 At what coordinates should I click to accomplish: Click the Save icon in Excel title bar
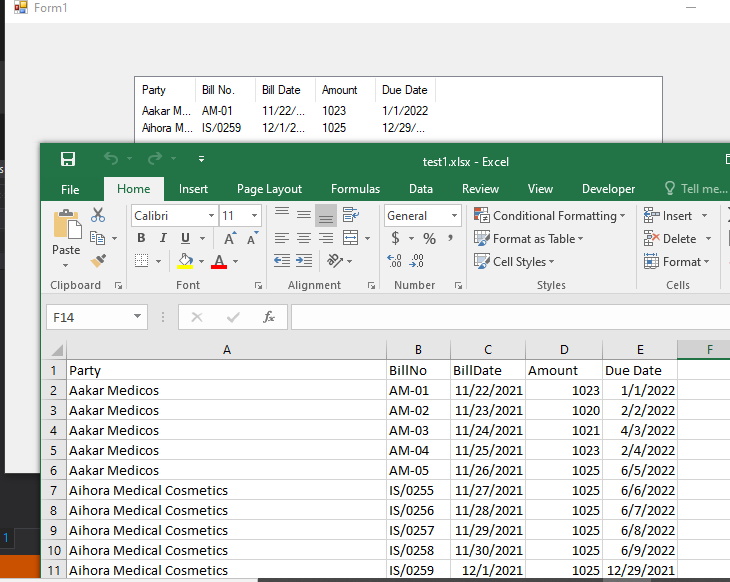pyautogui.click(x=68, y=159)
